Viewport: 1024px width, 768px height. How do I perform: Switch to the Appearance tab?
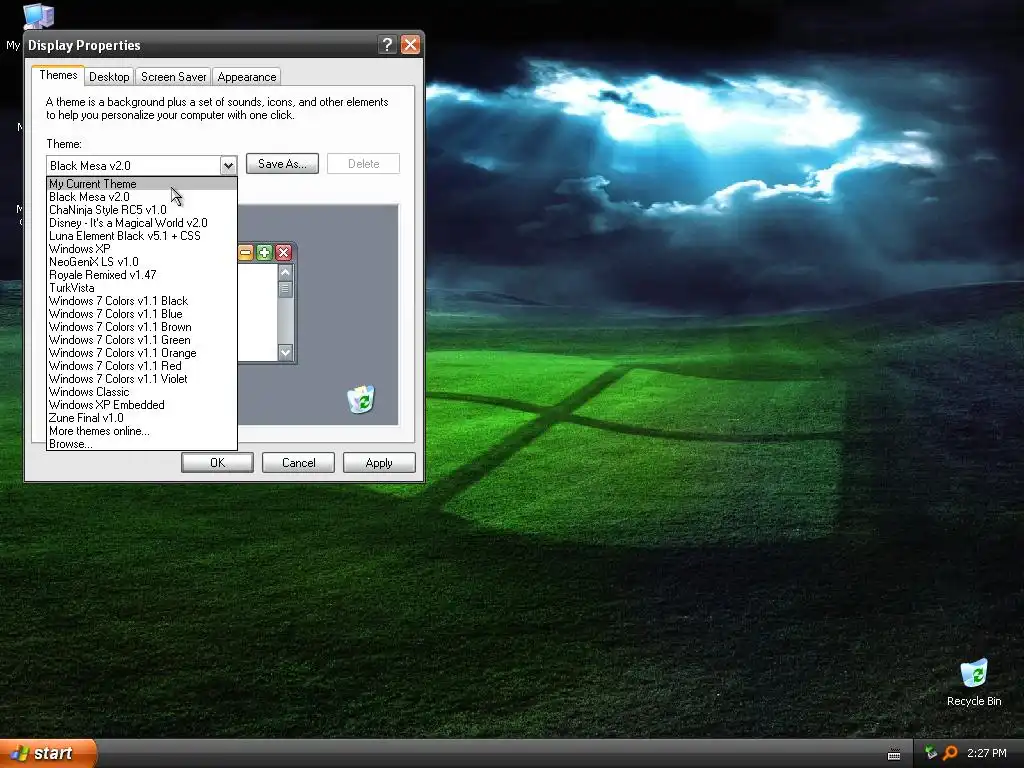pyautogui.click(x=247, y=76)
